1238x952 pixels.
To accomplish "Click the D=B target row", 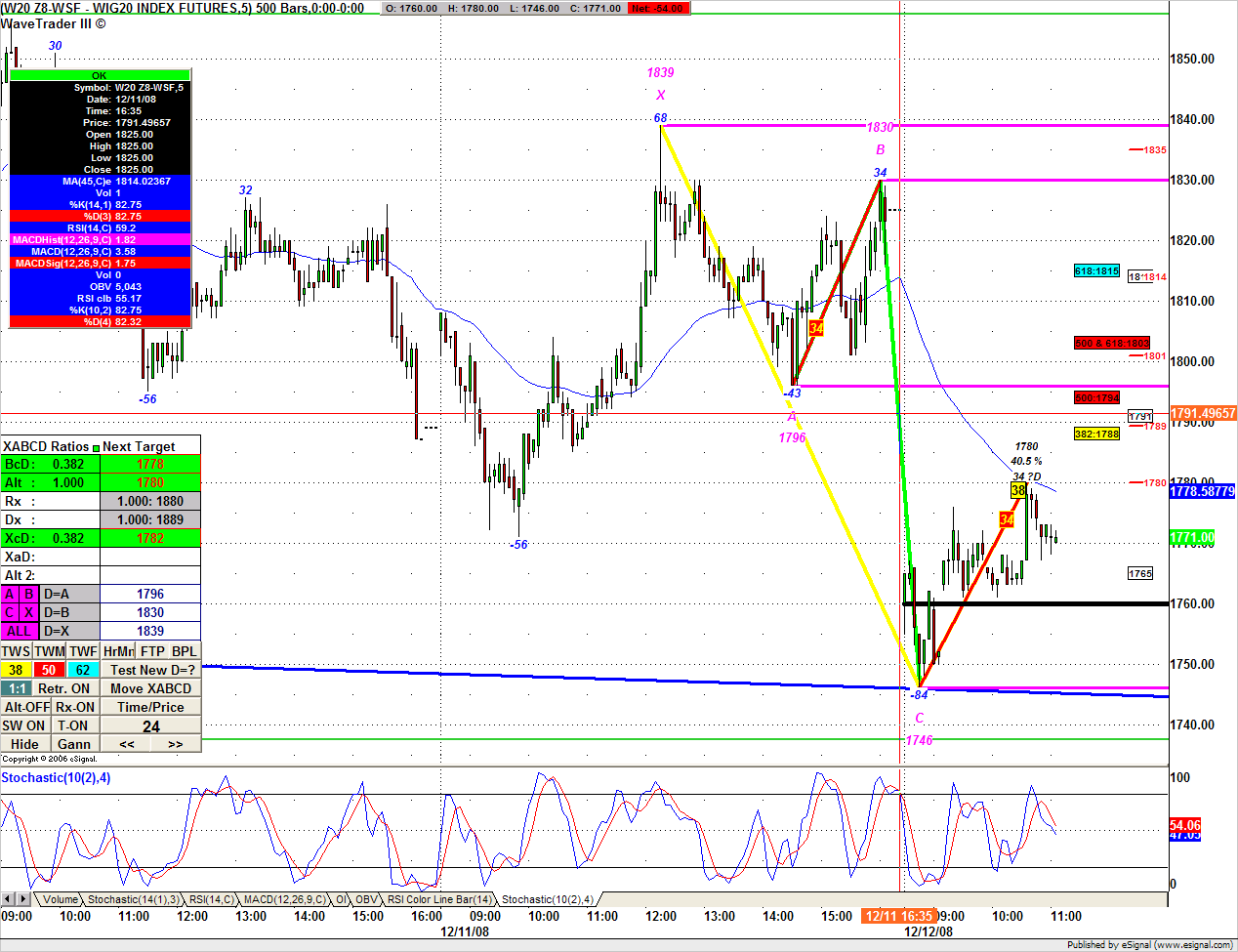I will click(x=121, y=612).
